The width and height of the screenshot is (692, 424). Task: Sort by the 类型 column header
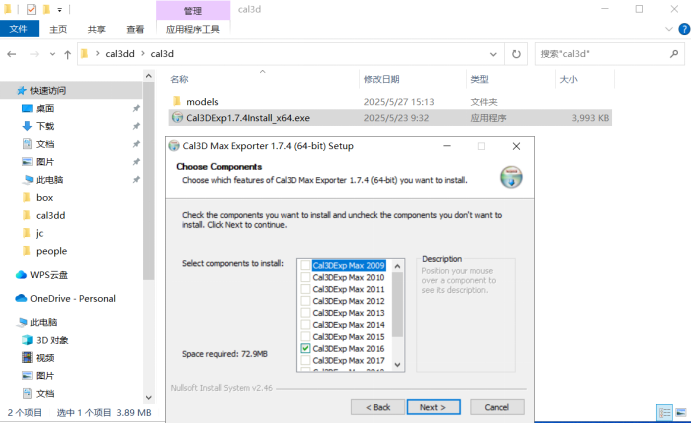click(x=479, y=79)
